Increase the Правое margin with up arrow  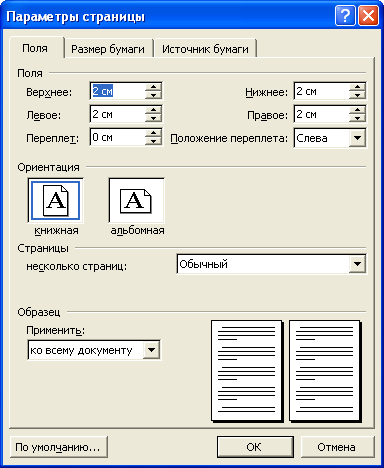(x=357, y=110)
